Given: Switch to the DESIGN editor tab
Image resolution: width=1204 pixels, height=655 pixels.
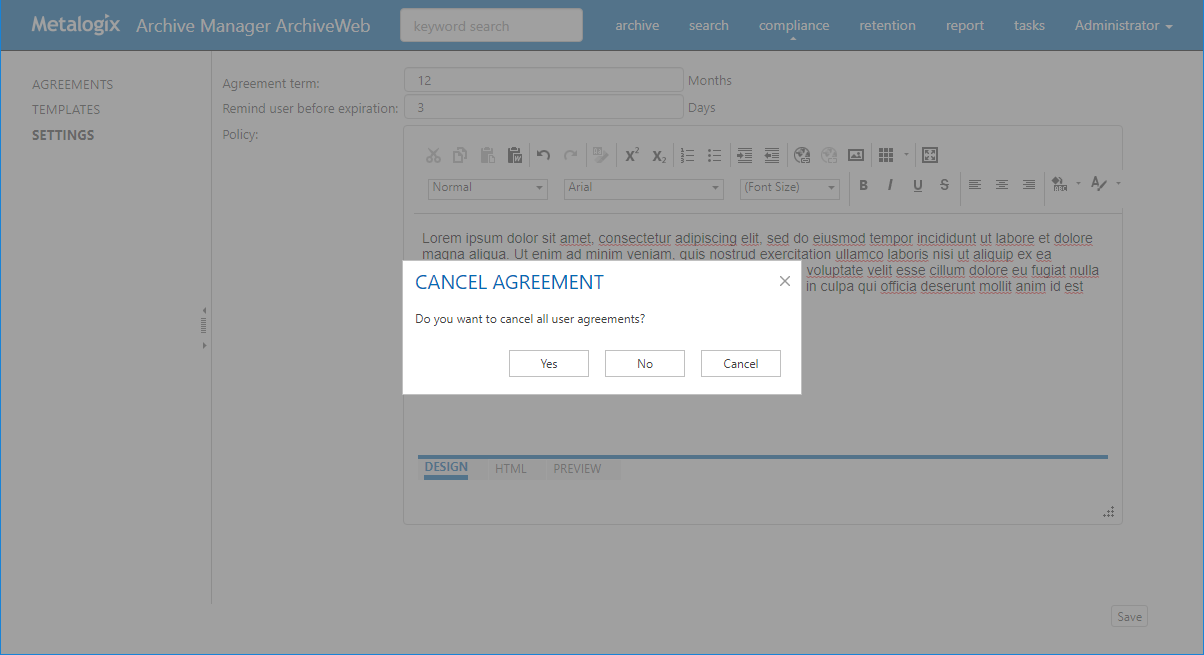Looking at the screenshot, I should point(446,468).
